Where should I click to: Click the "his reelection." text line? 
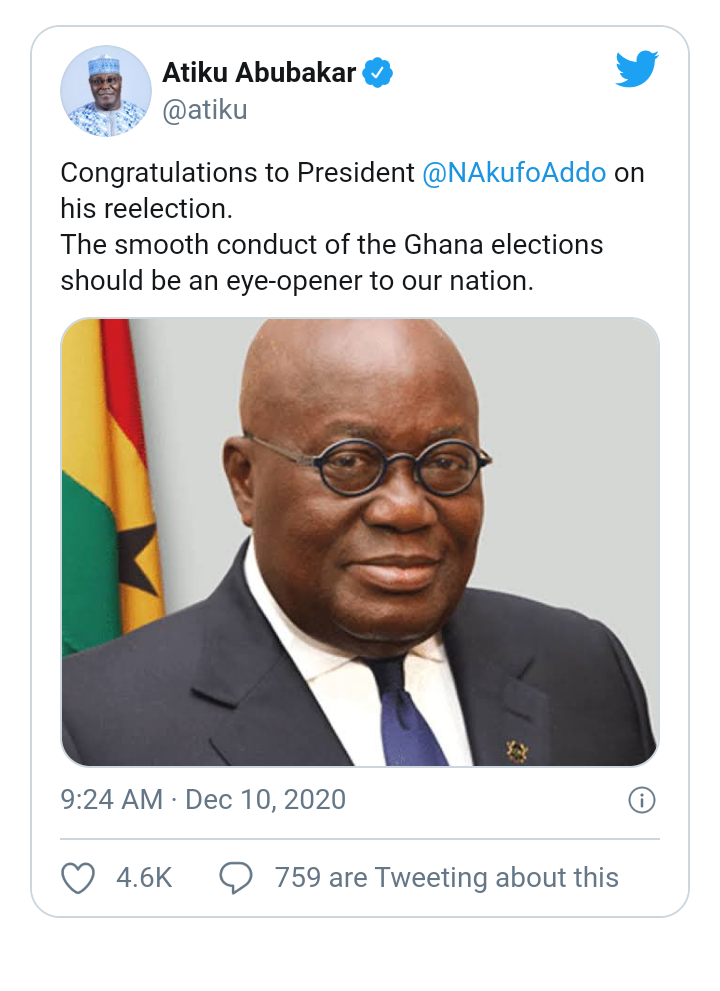click(x=146, y=208)
